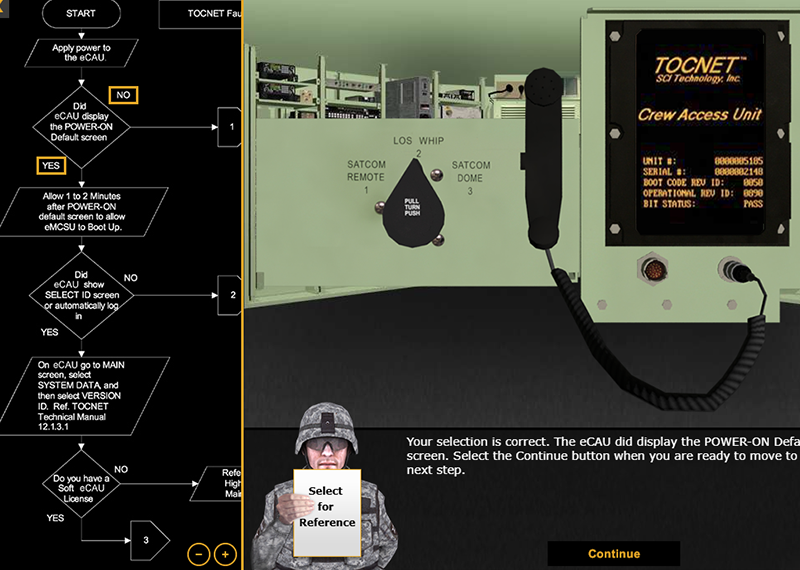Click the START flowchart node
Screen dimensions: 800x570
pos(81,14)
